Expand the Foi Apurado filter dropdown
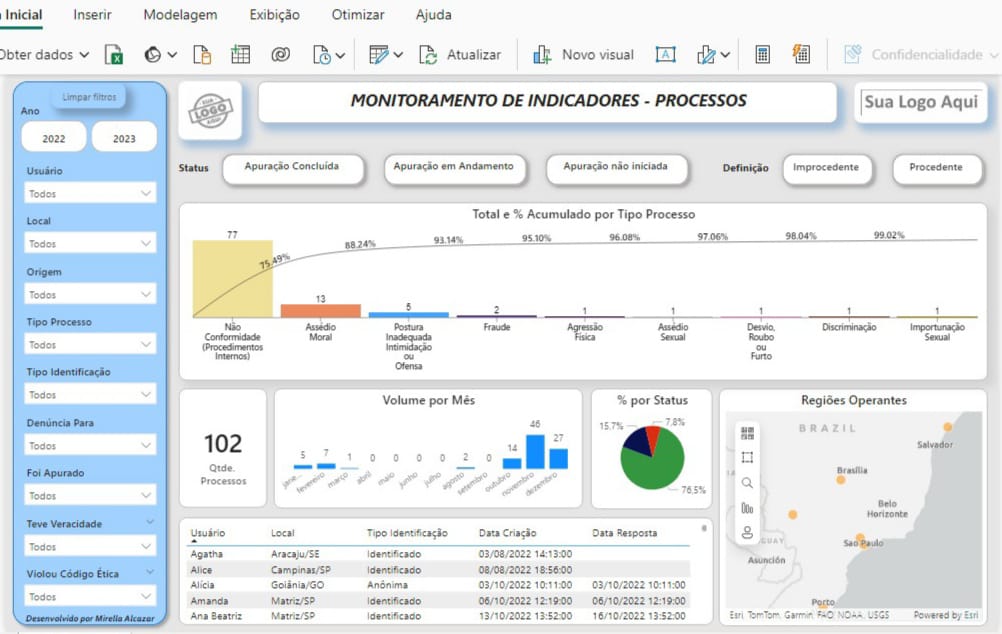Screen dimensions: 1002x634 tap(89, 496)
